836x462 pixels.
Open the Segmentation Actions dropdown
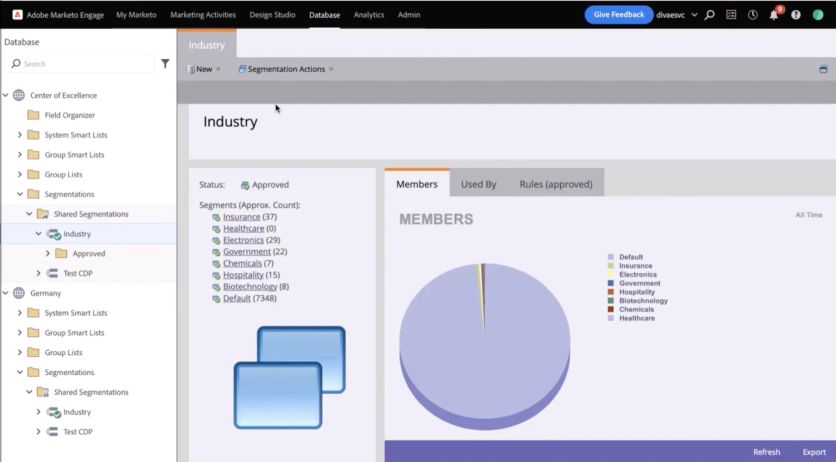tap(286, 69)
